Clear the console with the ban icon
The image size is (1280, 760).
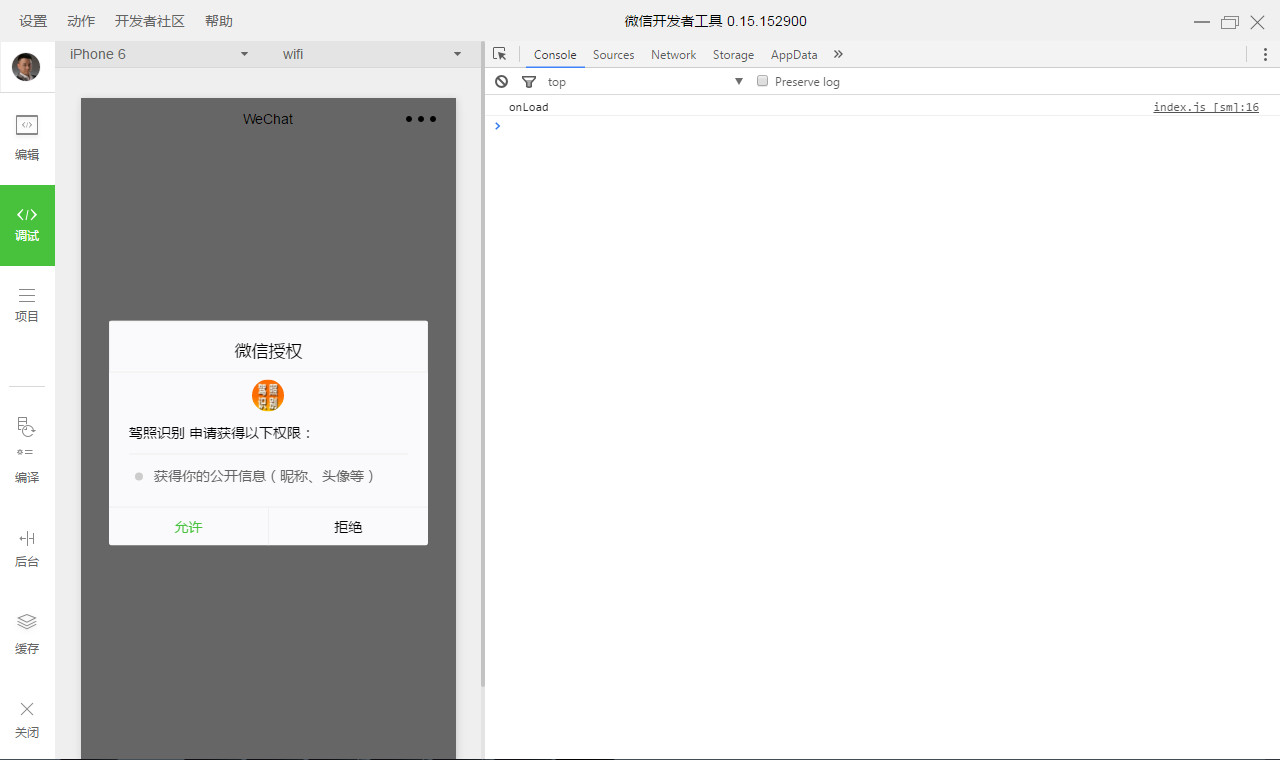point(501,82)
